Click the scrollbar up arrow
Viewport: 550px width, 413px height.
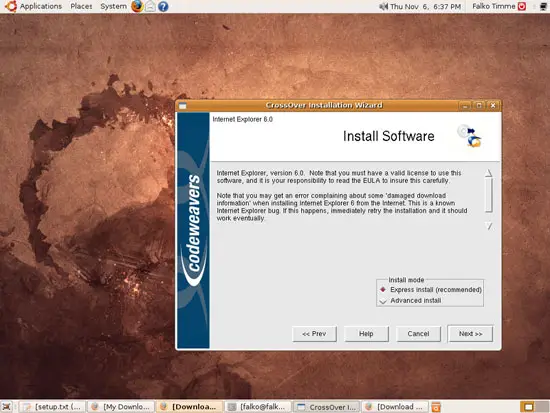(x=489, y=173)
